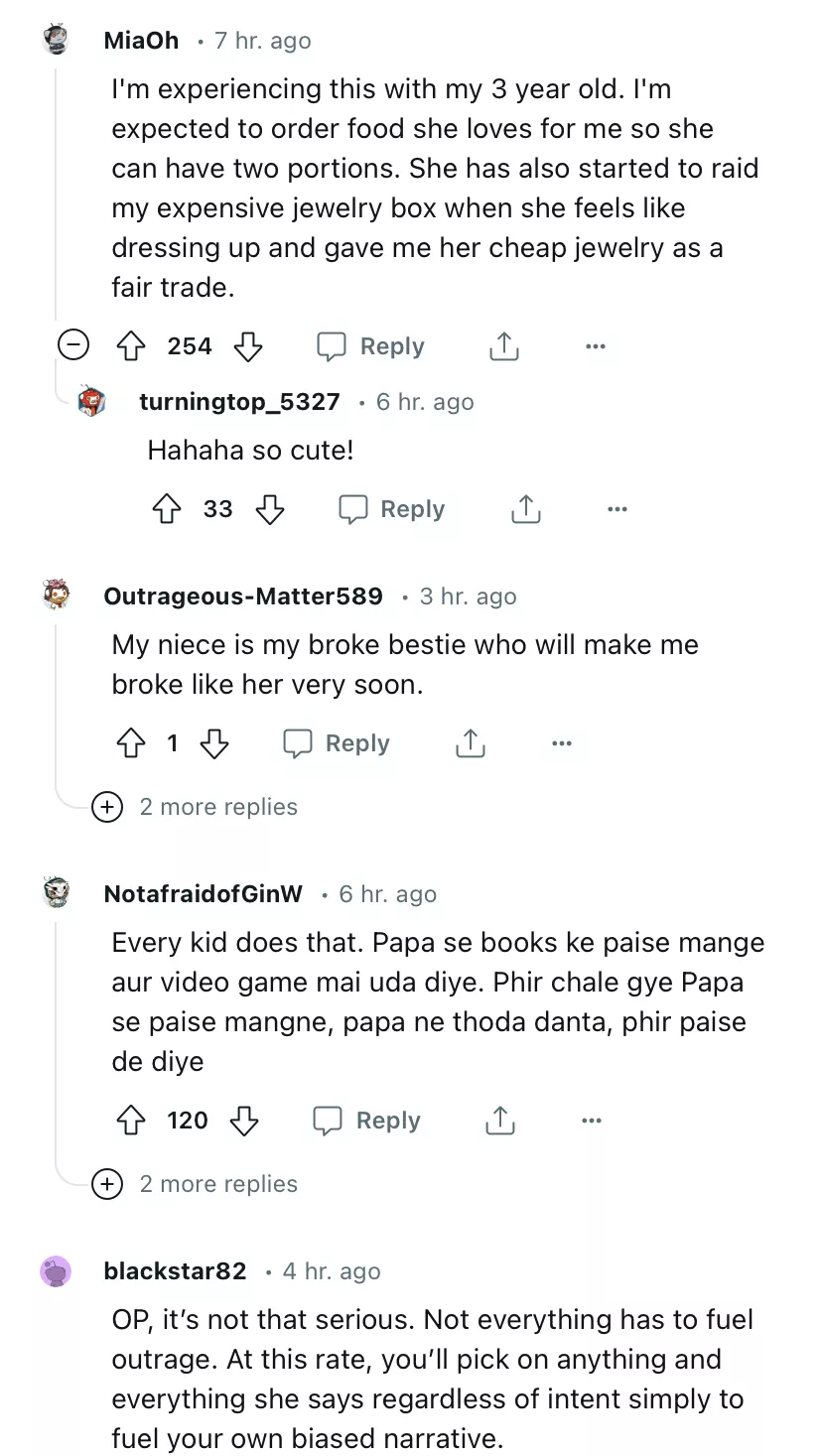Viewport: 822px width, 1456px height.
Task: Upvote Outrageous-Matter589's niece comment
Action: (x=131, y=743)
